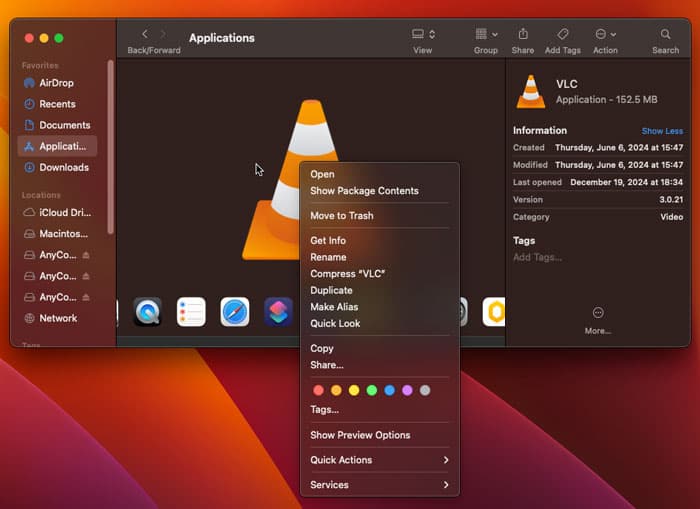Open the Group dropdown chevron
This screenshot has height=509, width=700.
(495, 34)
